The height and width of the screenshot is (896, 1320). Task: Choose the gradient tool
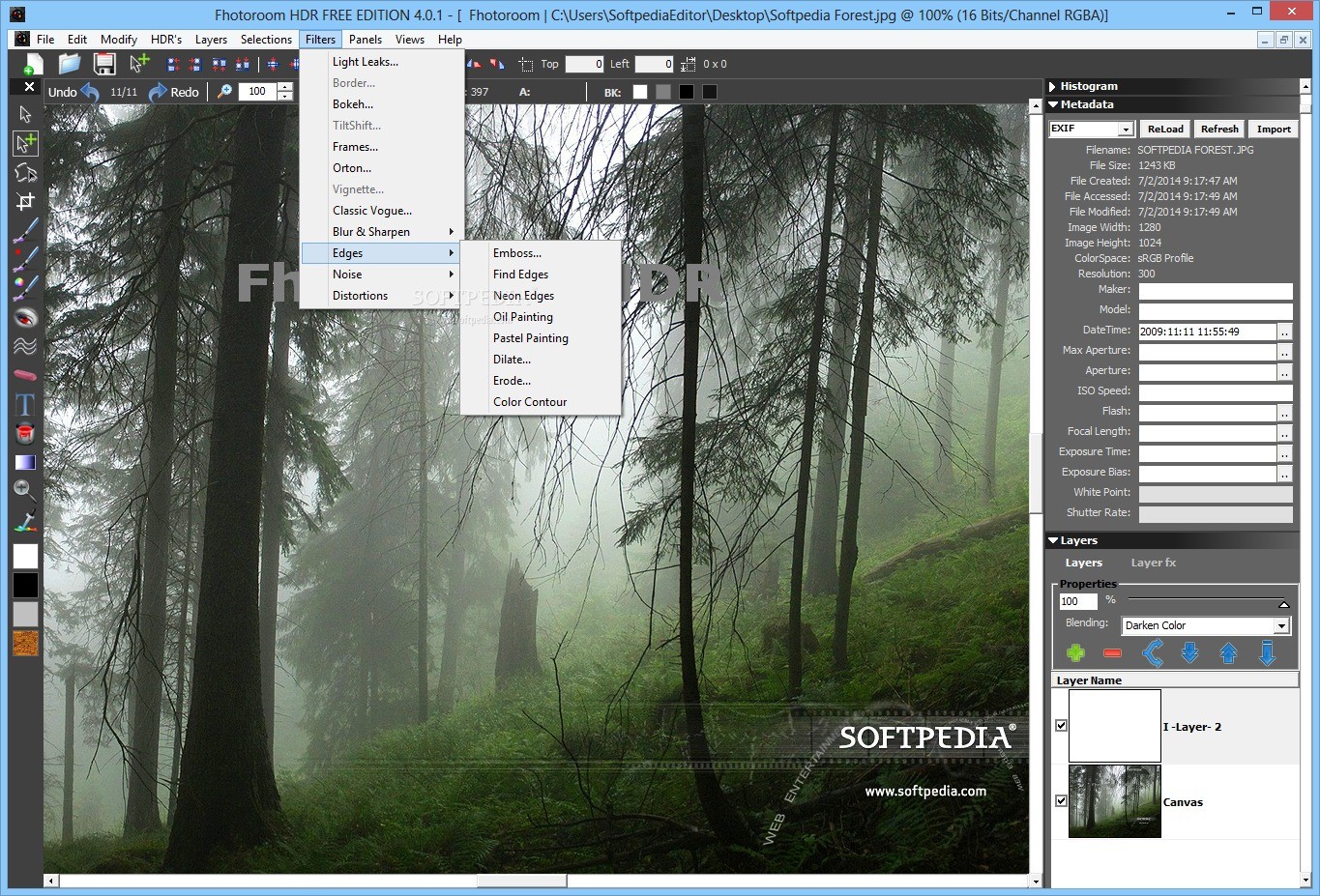coord(25,462)
